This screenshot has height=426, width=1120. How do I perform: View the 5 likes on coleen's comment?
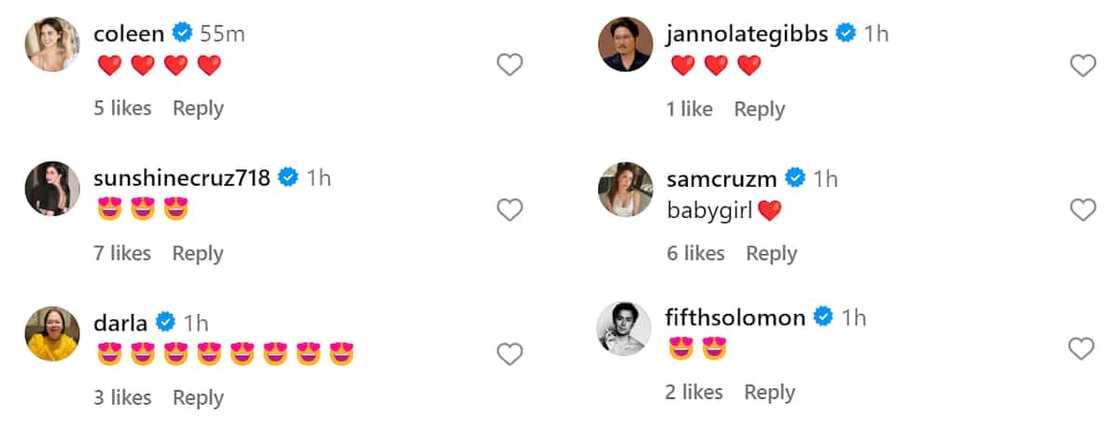click(x=122, y=108)
